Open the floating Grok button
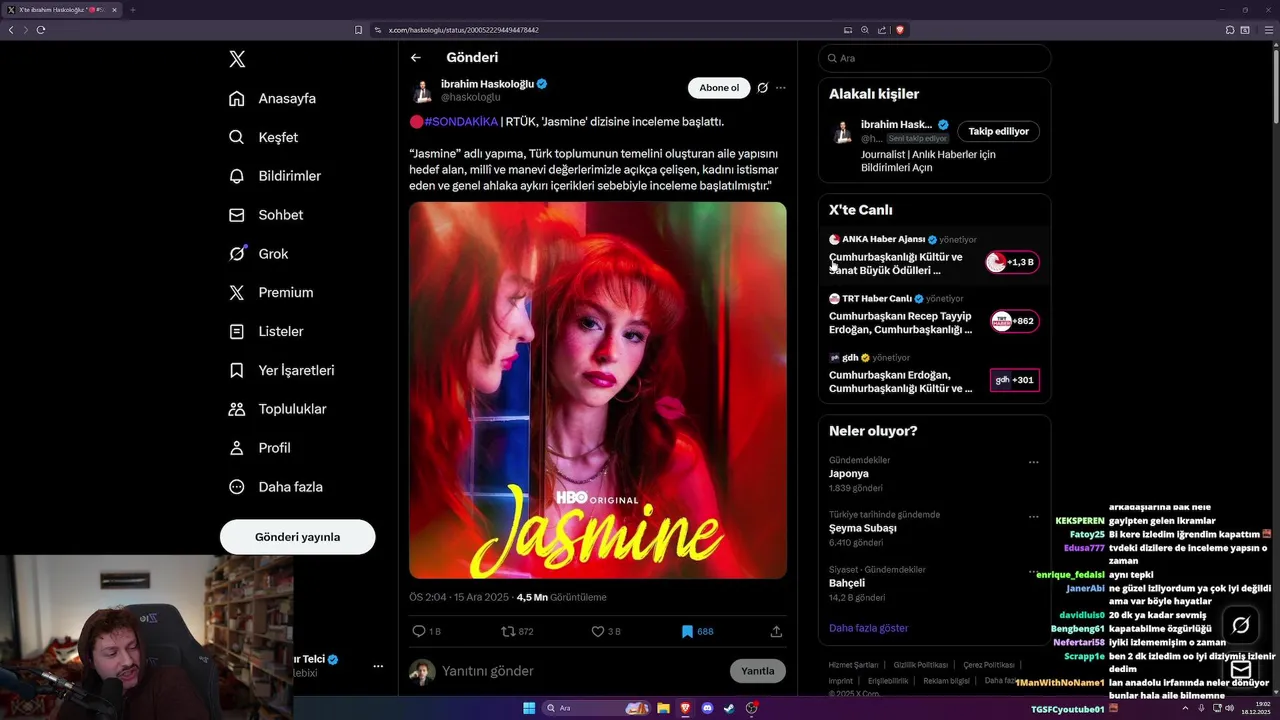 [x=1241, y=625]
